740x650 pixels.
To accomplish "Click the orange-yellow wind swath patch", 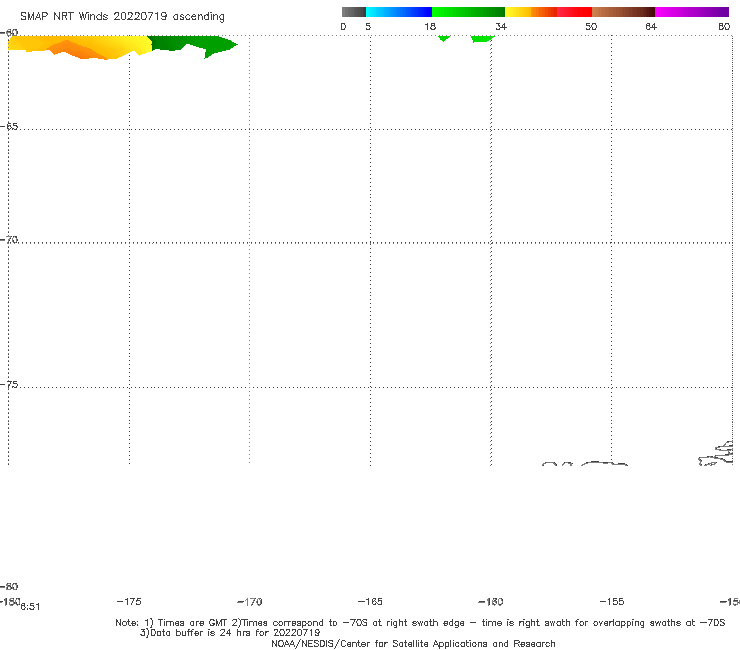I will (80, 47).
